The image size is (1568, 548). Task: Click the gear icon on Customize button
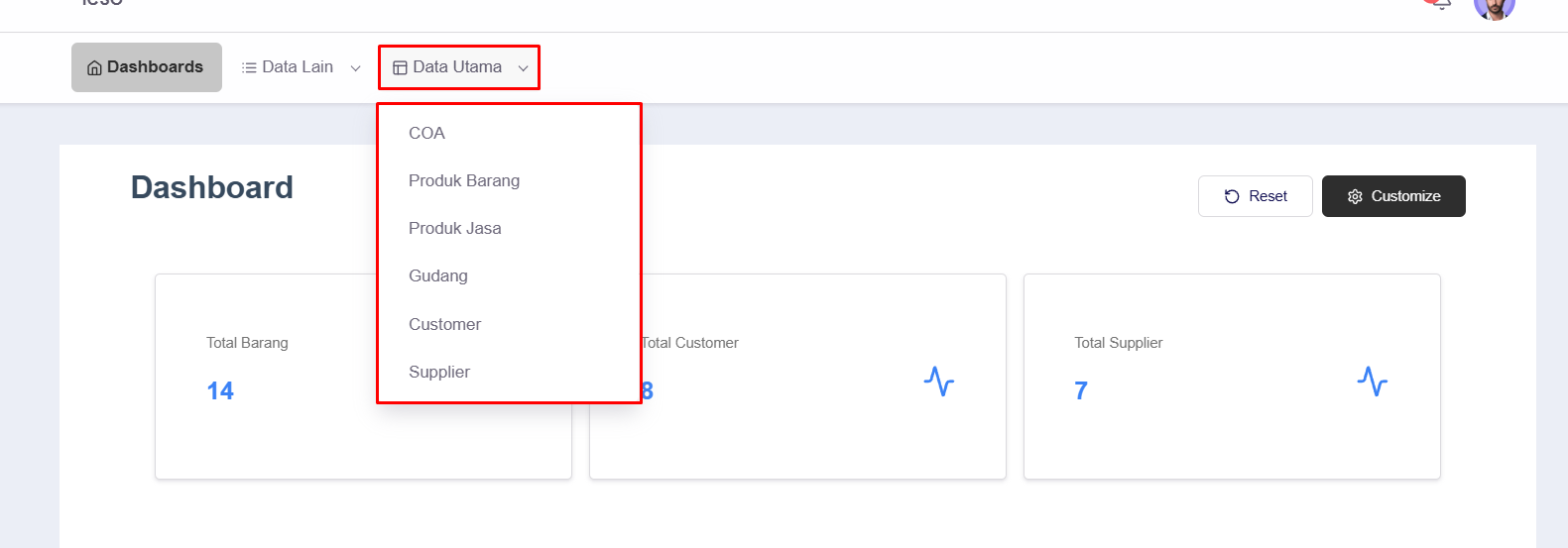1355,196
